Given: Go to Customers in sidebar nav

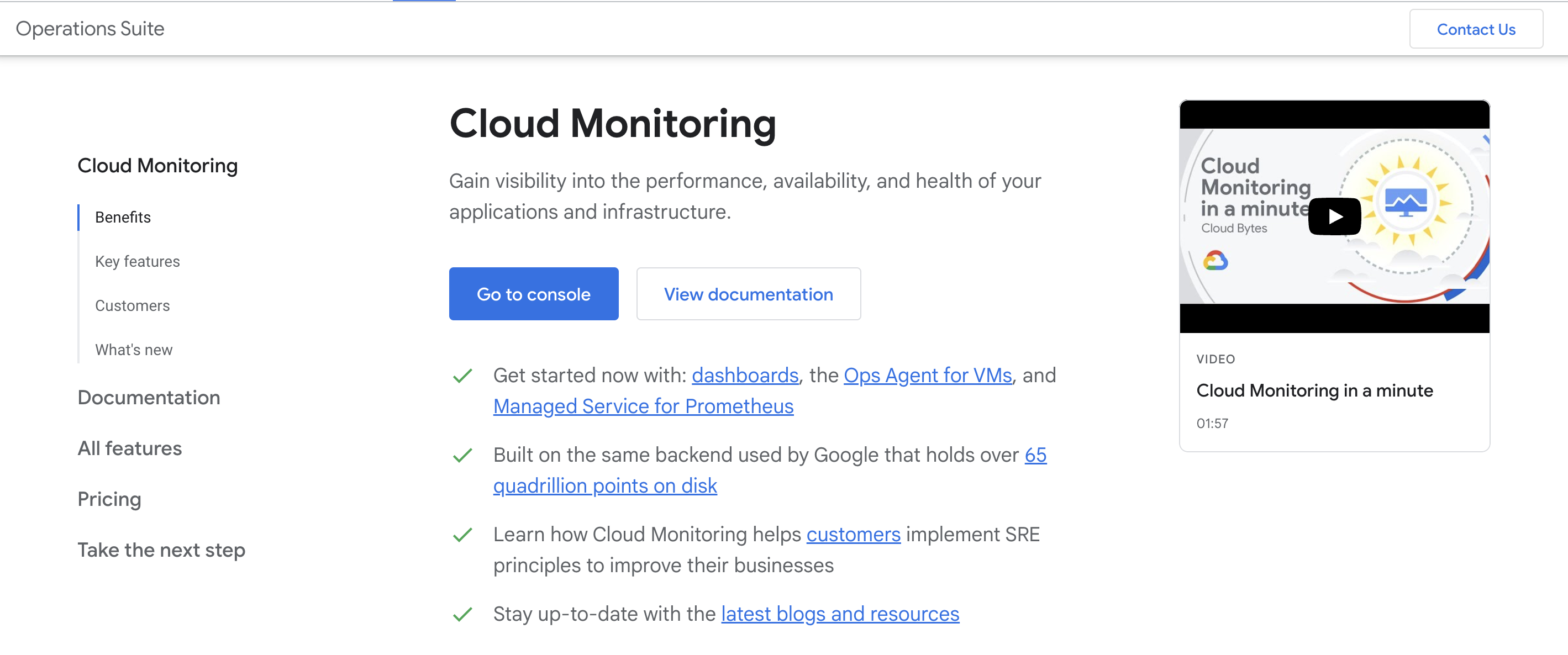Looking at the screenshot, I should click(x=132, y=306).
